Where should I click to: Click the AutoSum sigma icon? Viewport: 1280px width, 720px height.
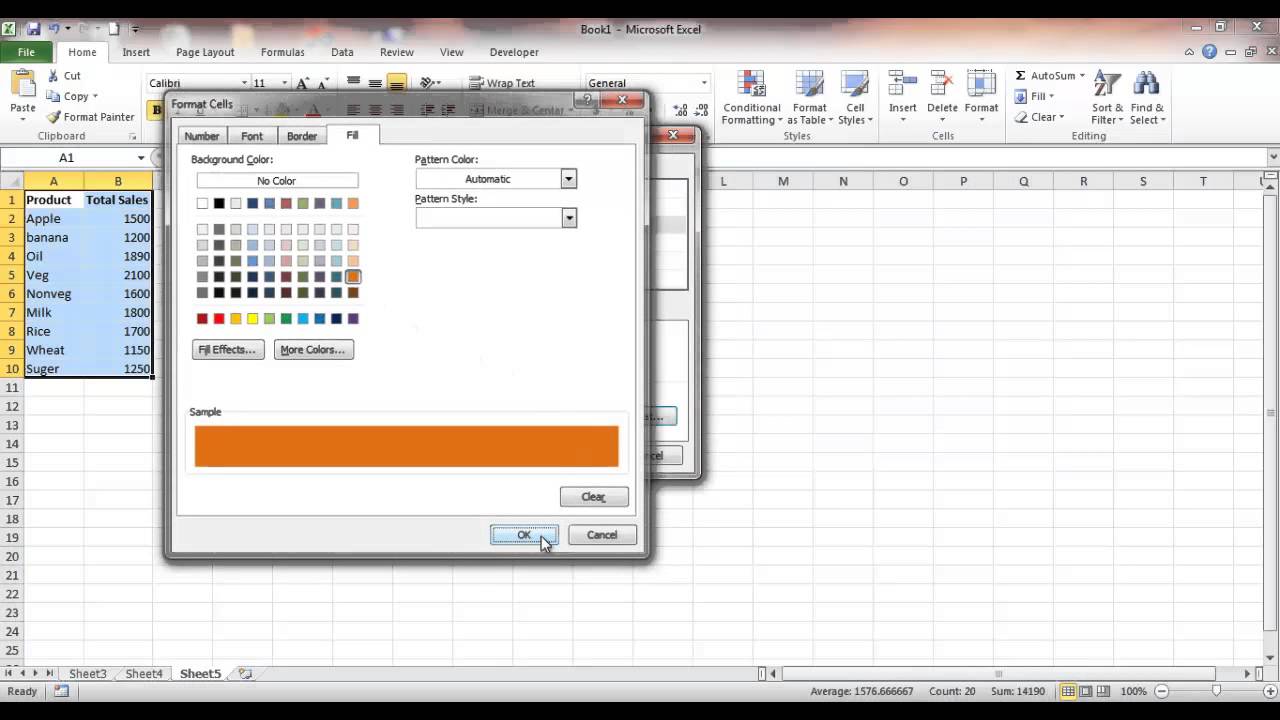tap(1020, 76)
